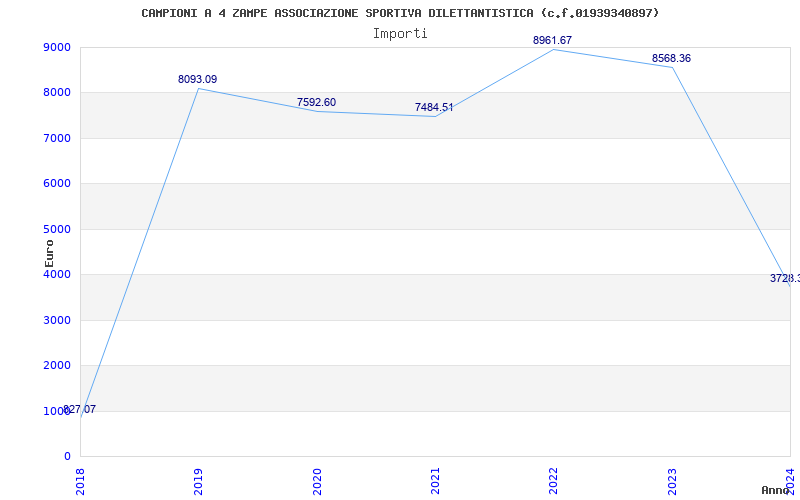The image size is (800, 500).
Task: Select the 2022 x-axis year label
Action: pos(554,481)
